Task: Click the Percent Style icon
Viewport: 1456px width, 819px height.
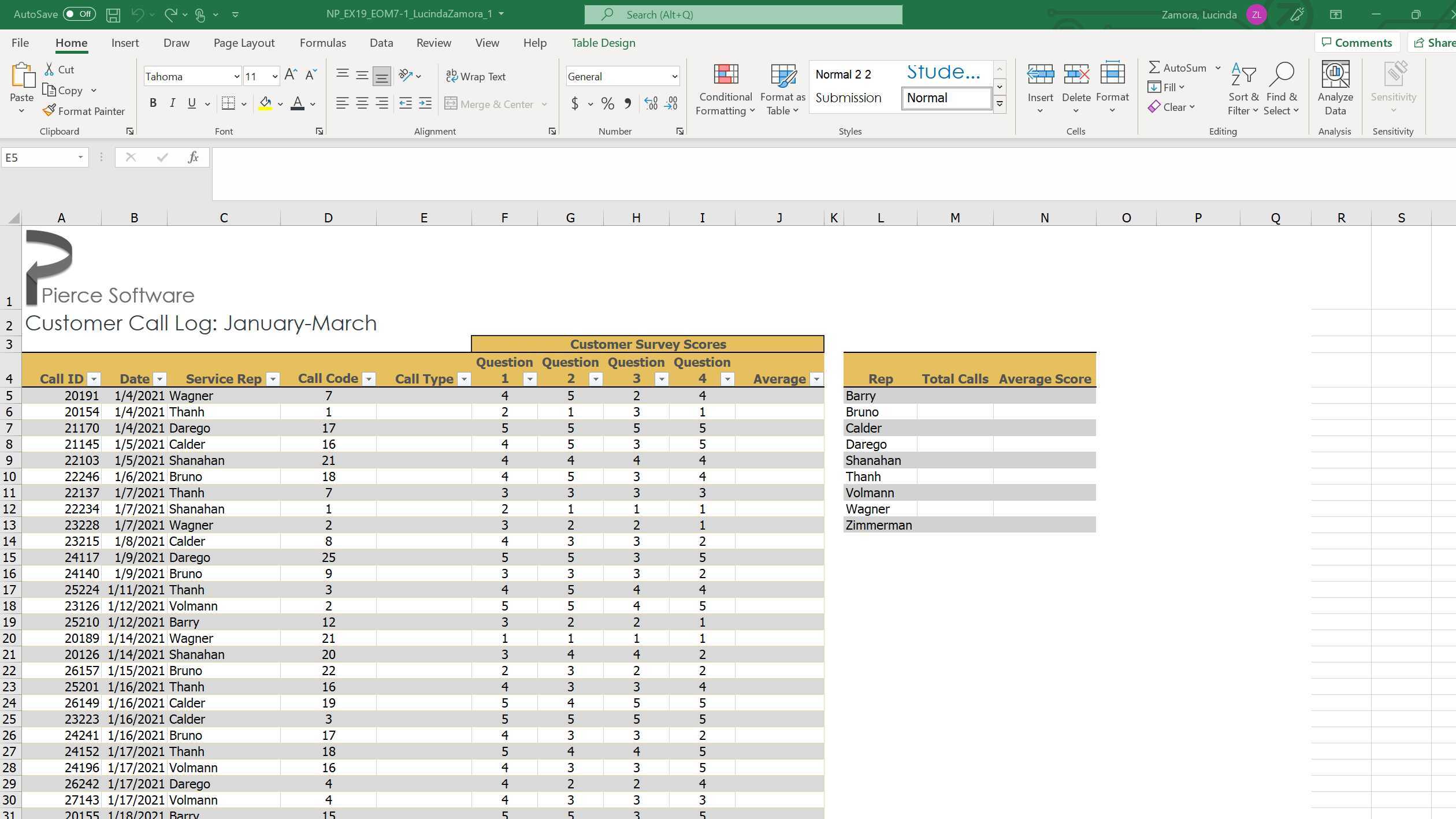Action: (x=607, y=103)
